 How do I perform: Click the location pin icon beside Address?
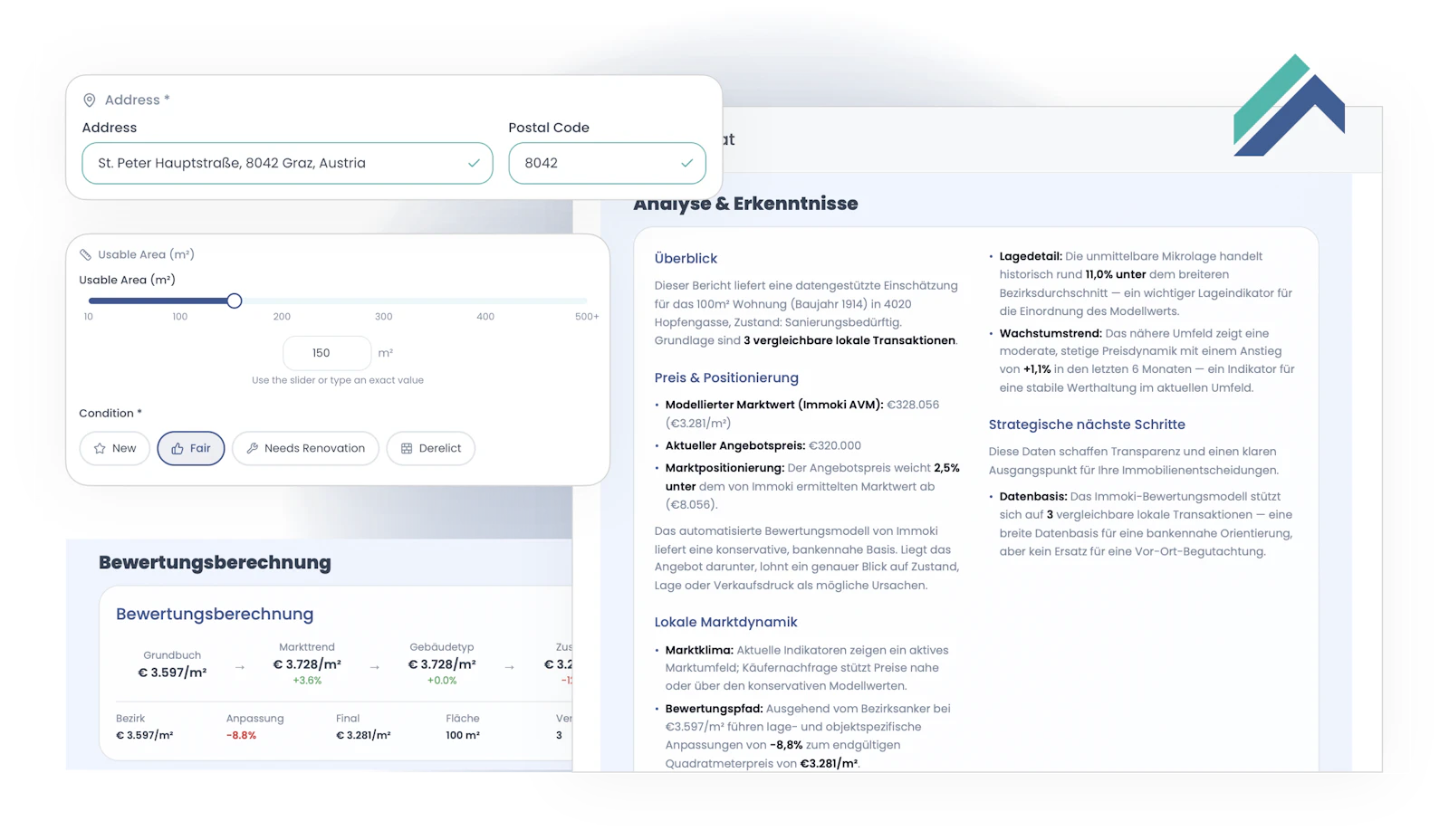pyautogui.click(x=90, y=100)
